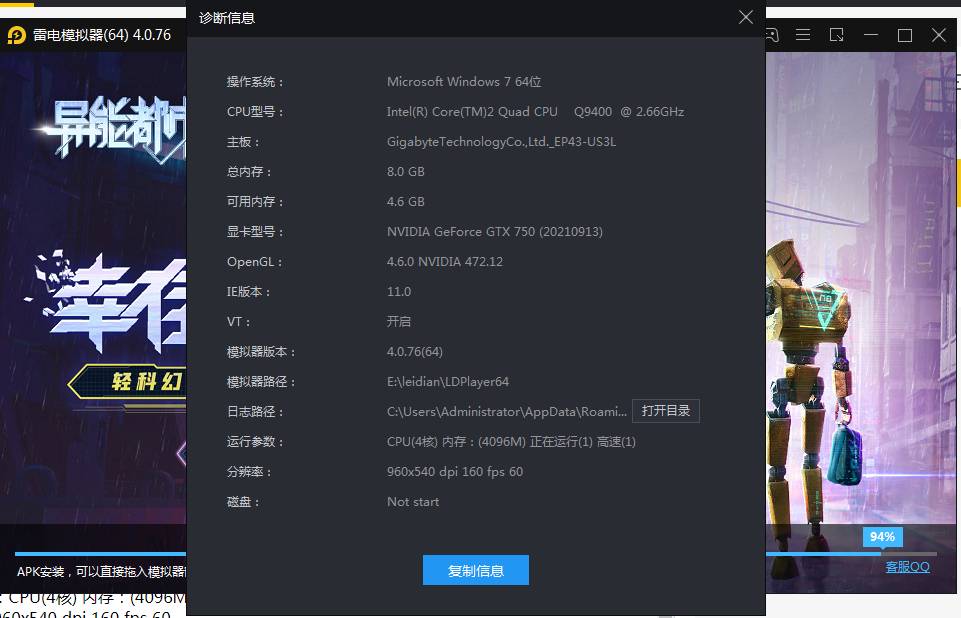Viewport: 961px width, 618px height.
Task: Click the 94% loading progress bar
Action: click(850, 553)
